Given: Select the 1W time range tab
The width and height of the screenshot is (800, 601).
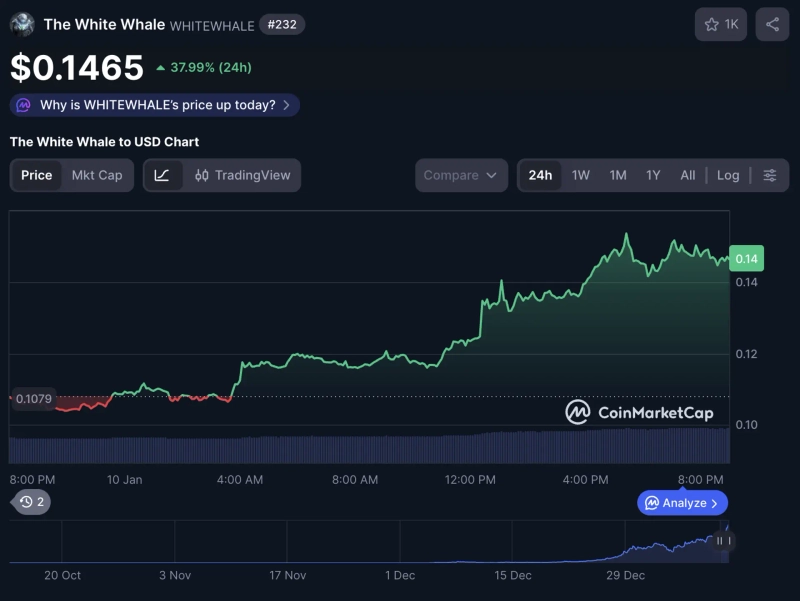Looking at the screenshot, I should [581, 175].
